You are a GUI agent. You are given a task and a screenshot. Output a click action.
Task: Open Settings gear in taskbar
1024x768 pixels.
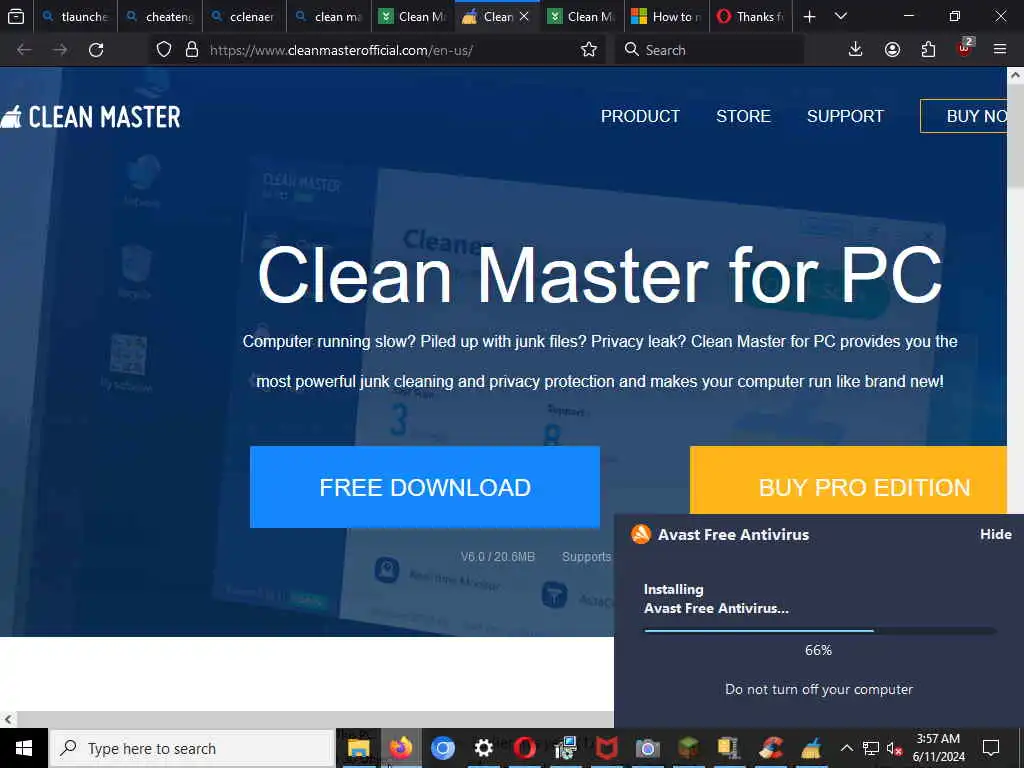(483, 748)
